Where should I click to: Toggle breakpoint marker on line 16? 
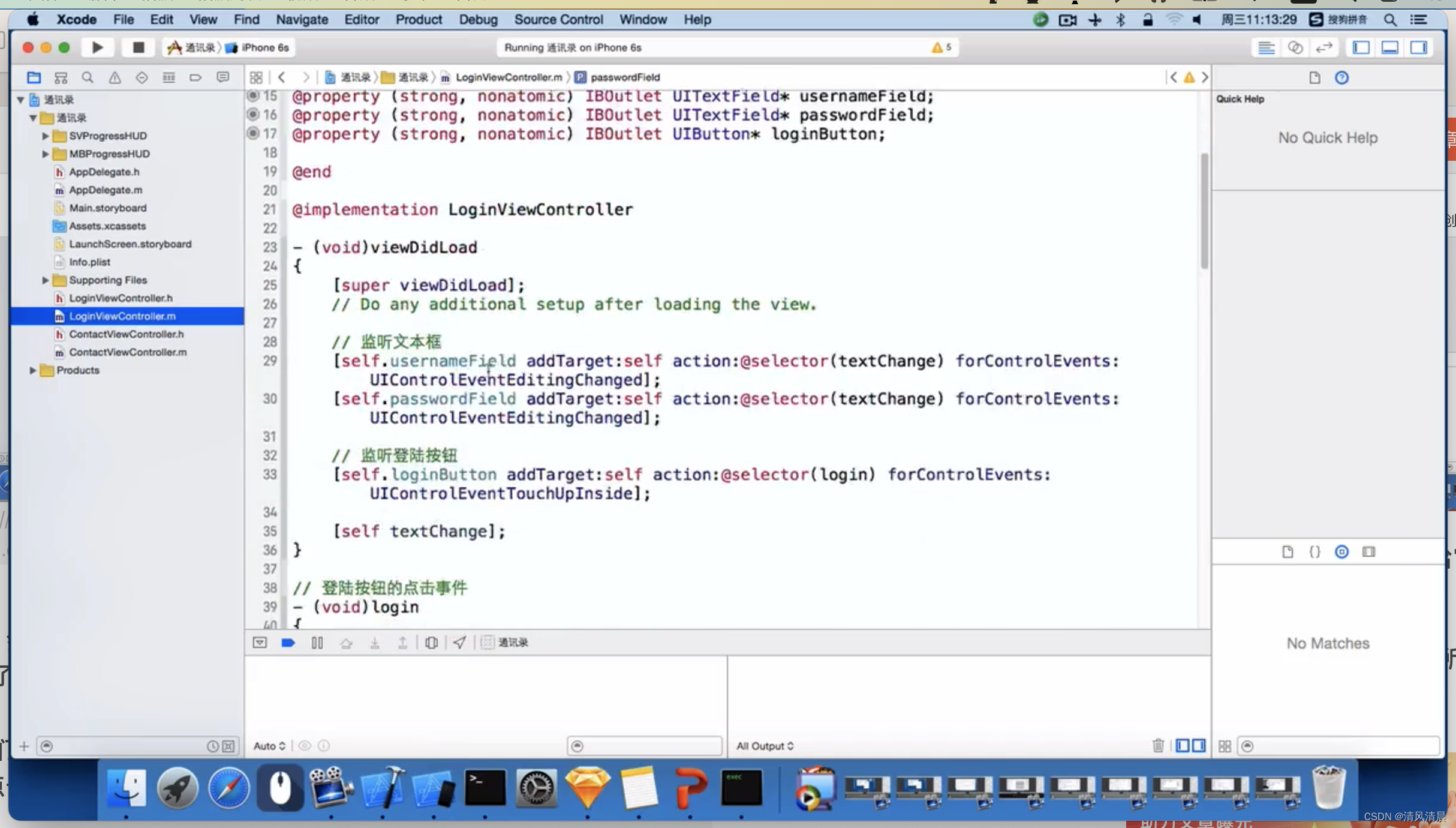click(254, 114)
